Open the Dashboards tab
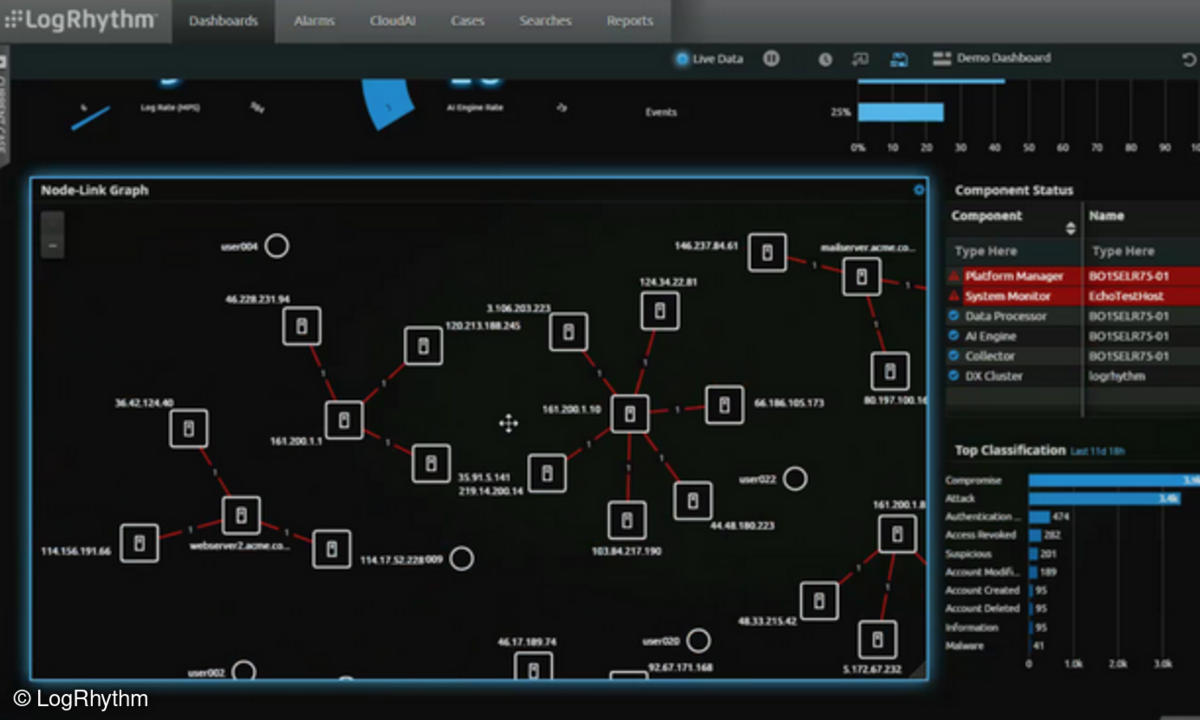1200x720 pixels. point(222,21)
